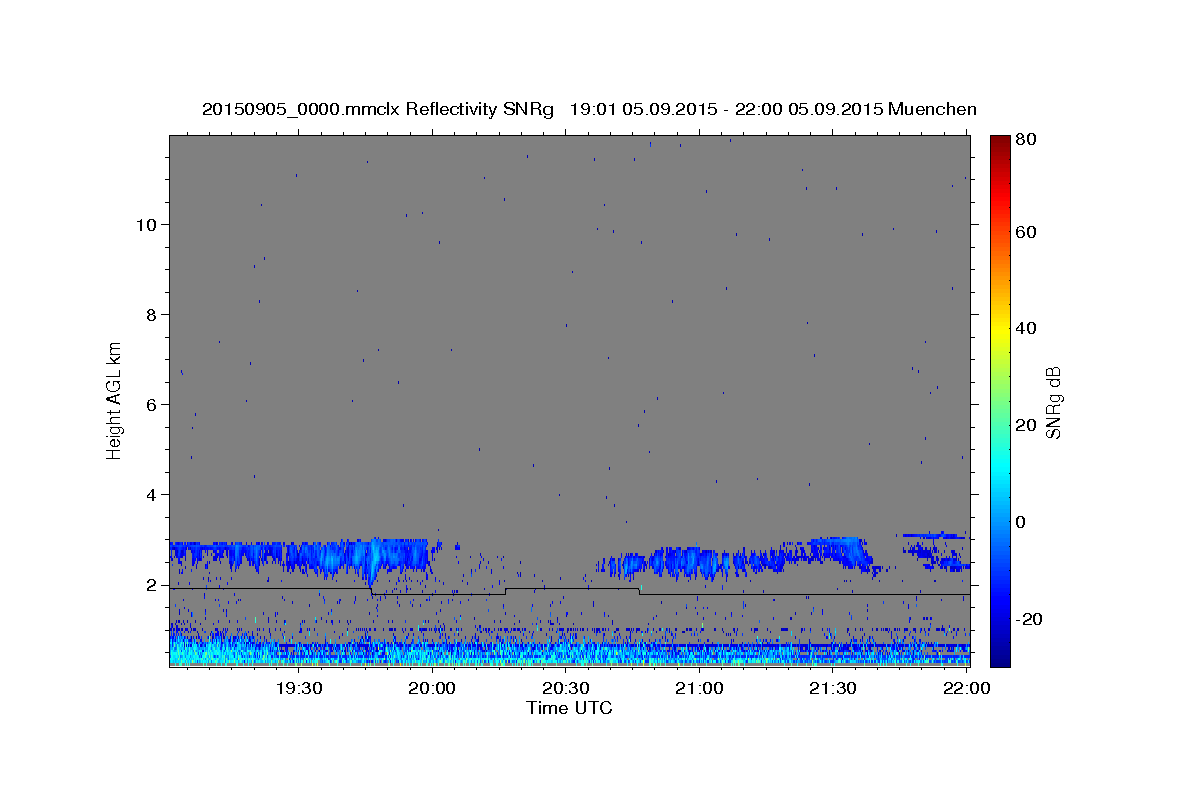This screenshot has height=800, width=1200.
Task: Click the 'SNRg dB' colorbar label
Action: [x=1054, y=402]
